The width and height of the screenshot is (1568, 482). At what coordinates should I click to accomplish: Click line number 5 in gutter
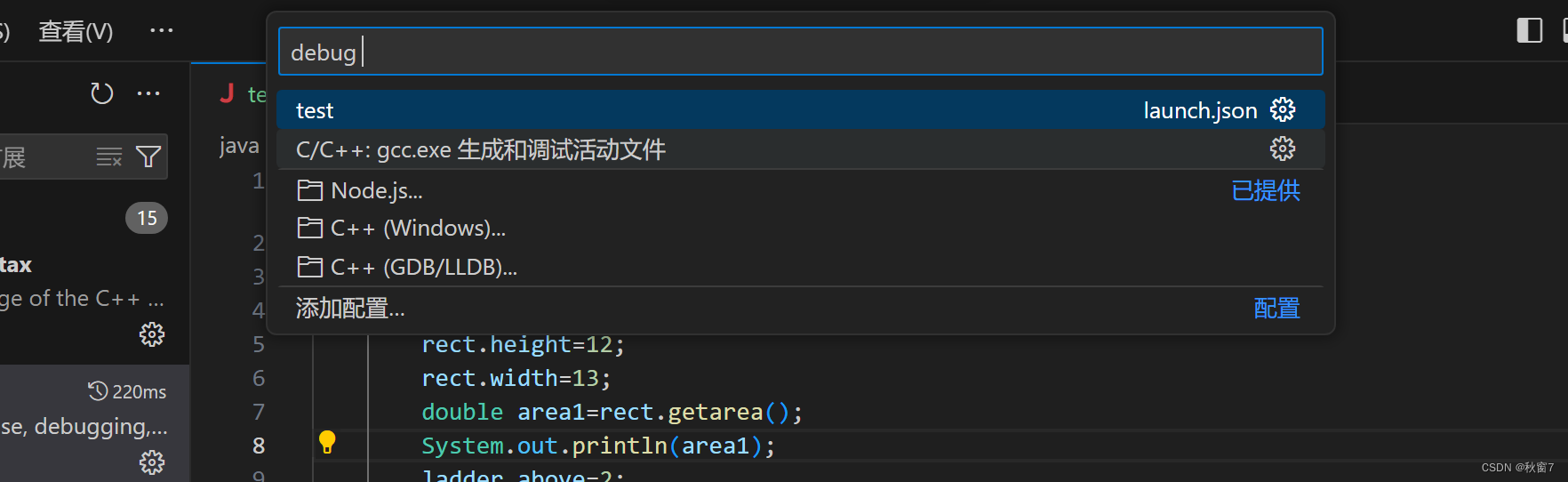pos(259,344)
